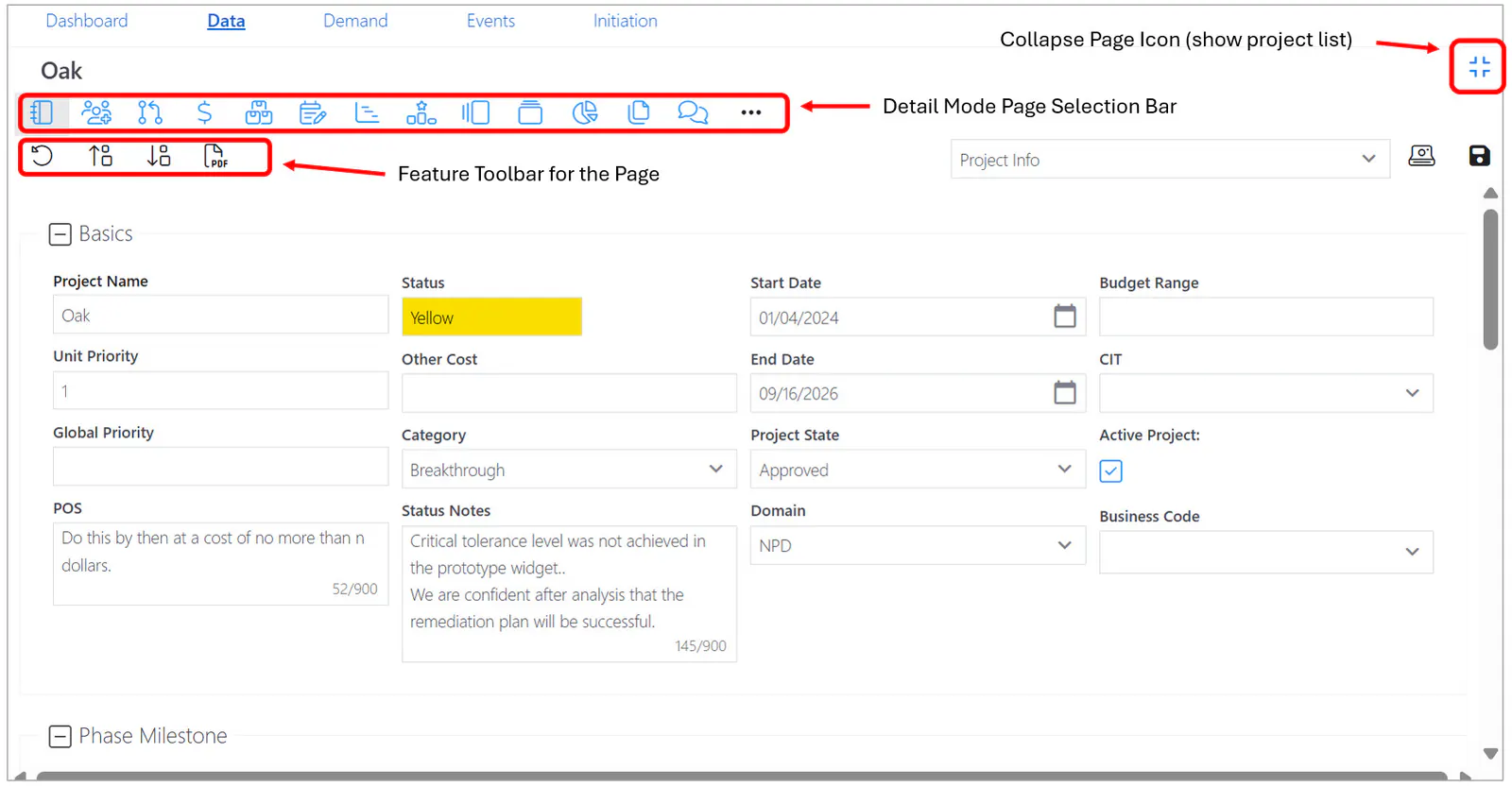This screenshot has width=1512, height=787.
Task: Click the Budget Range input field
Action: (x=1266, y=317)
